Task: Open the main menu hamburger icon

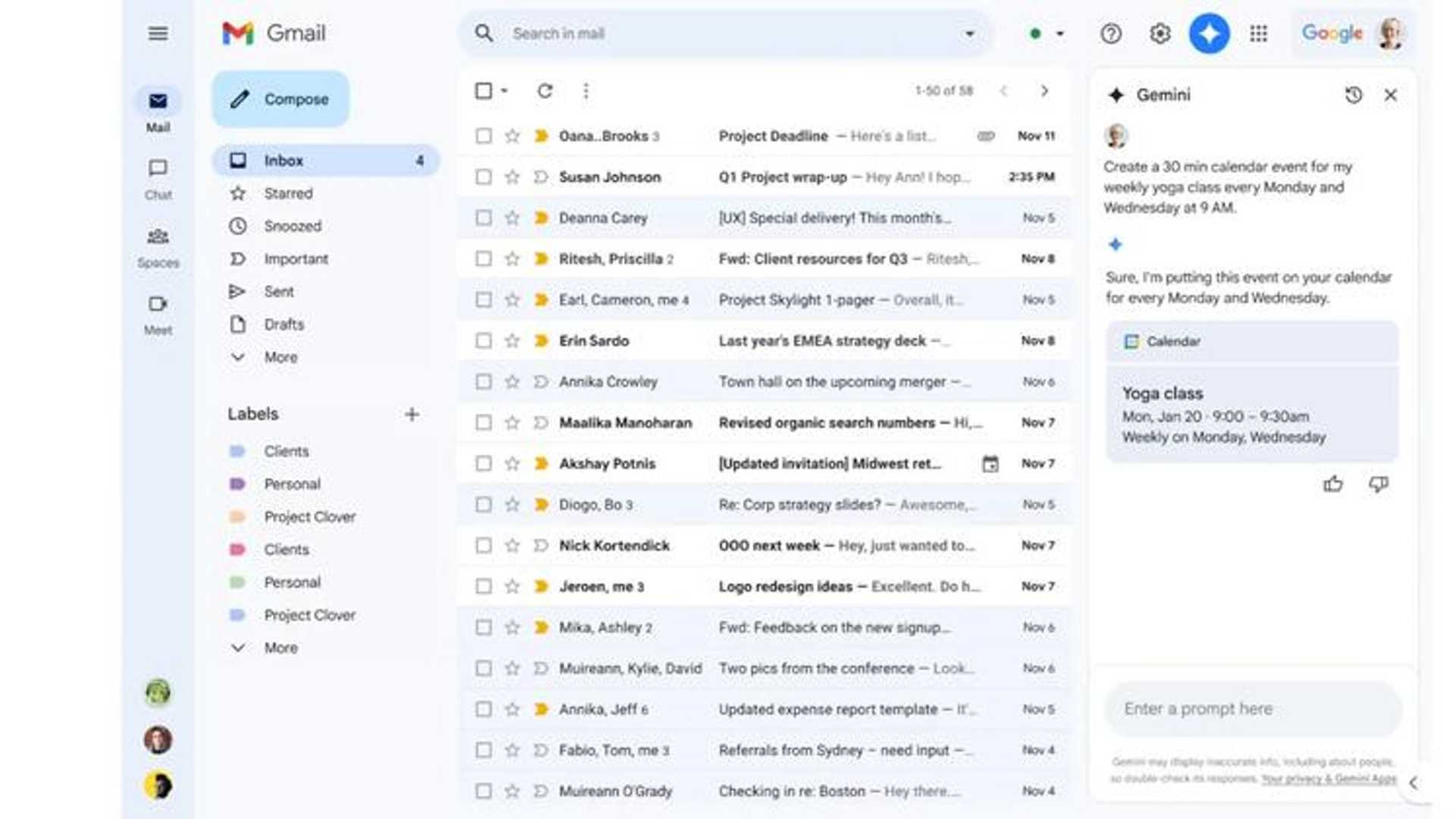Action: pos(158,33)
